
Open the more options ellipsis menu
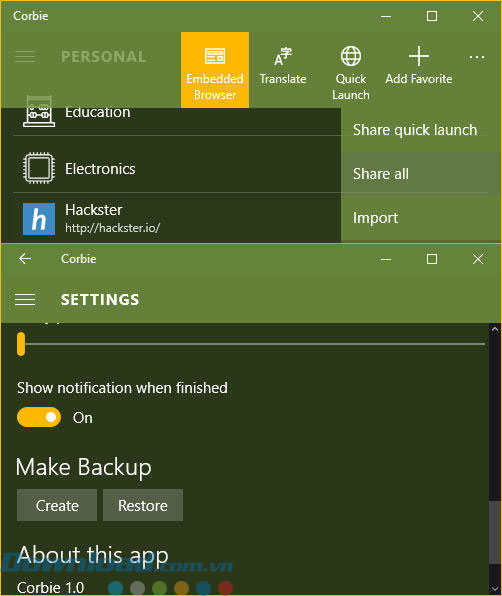pyautogui.click(x=477, y=57)
